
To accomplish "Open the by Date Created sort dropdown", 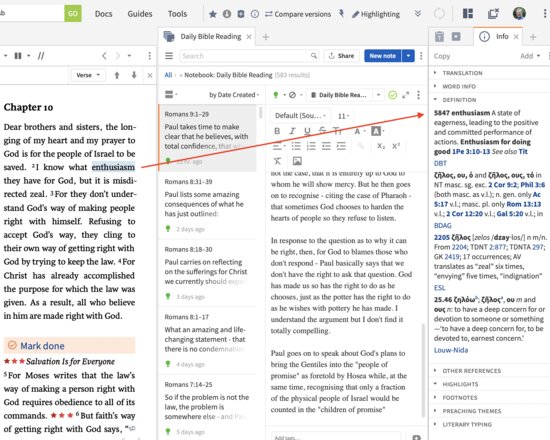I will pyautogui.click(x=234, y=95).
